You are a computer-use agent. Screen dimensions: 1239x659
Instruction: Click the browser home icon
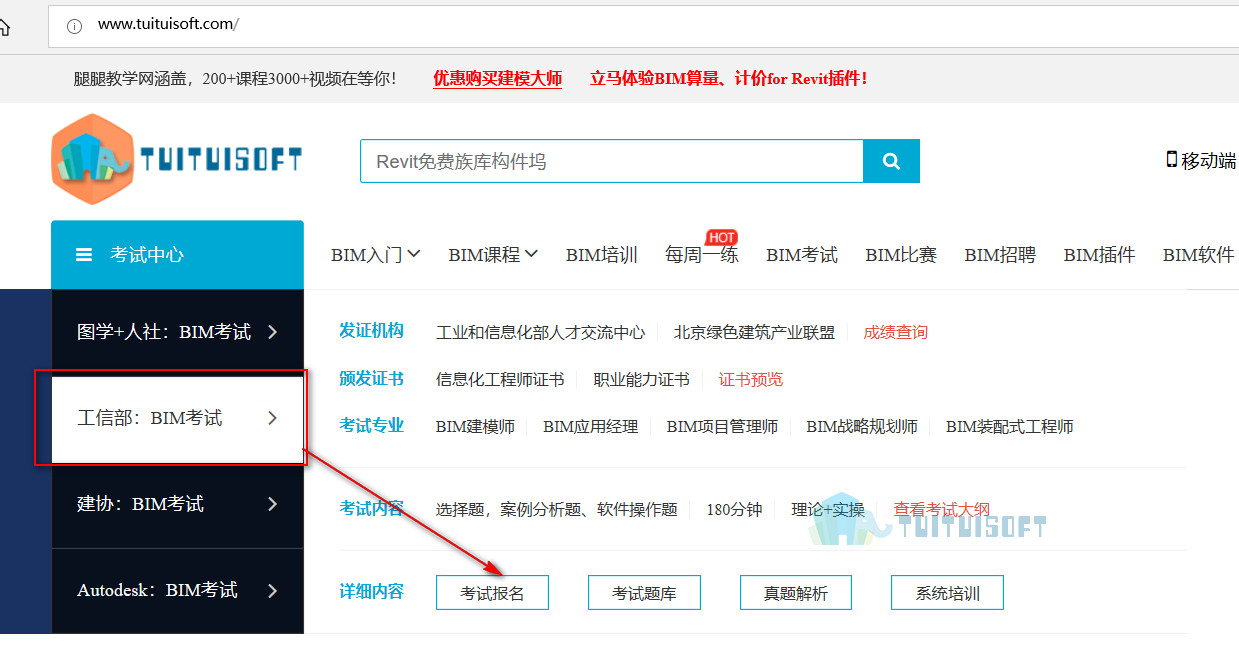4,25
